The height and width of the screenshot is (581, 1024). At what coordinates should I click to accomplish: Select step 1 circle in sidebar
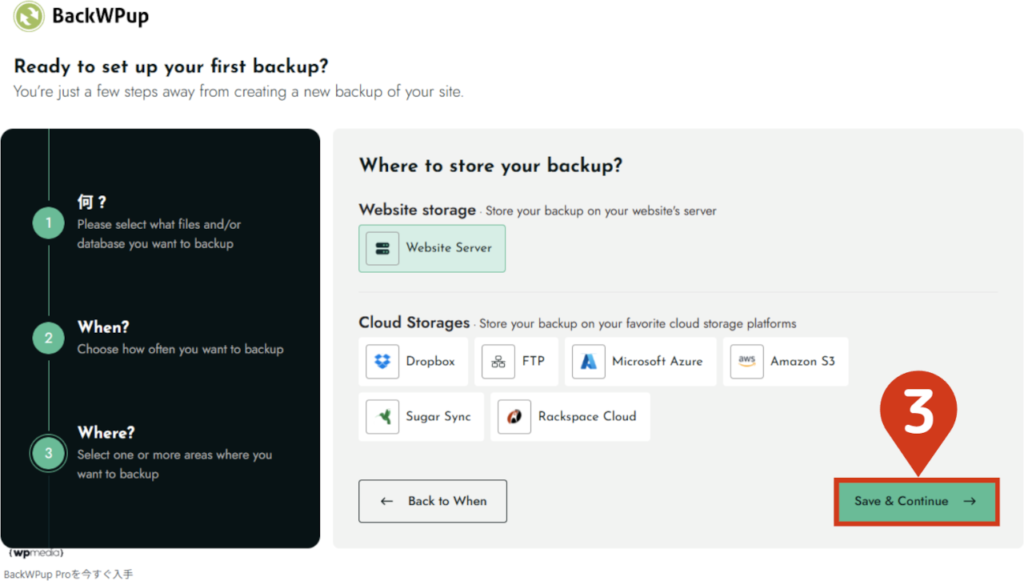tap(48, 223)
